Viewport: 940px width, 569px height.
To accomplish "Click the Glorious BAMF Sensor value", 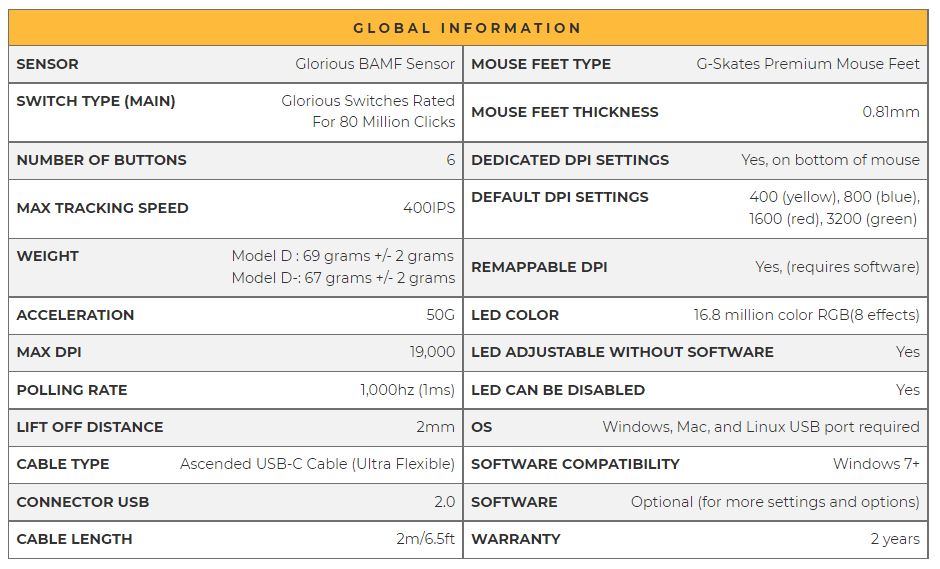I will [x=375, y=64].
